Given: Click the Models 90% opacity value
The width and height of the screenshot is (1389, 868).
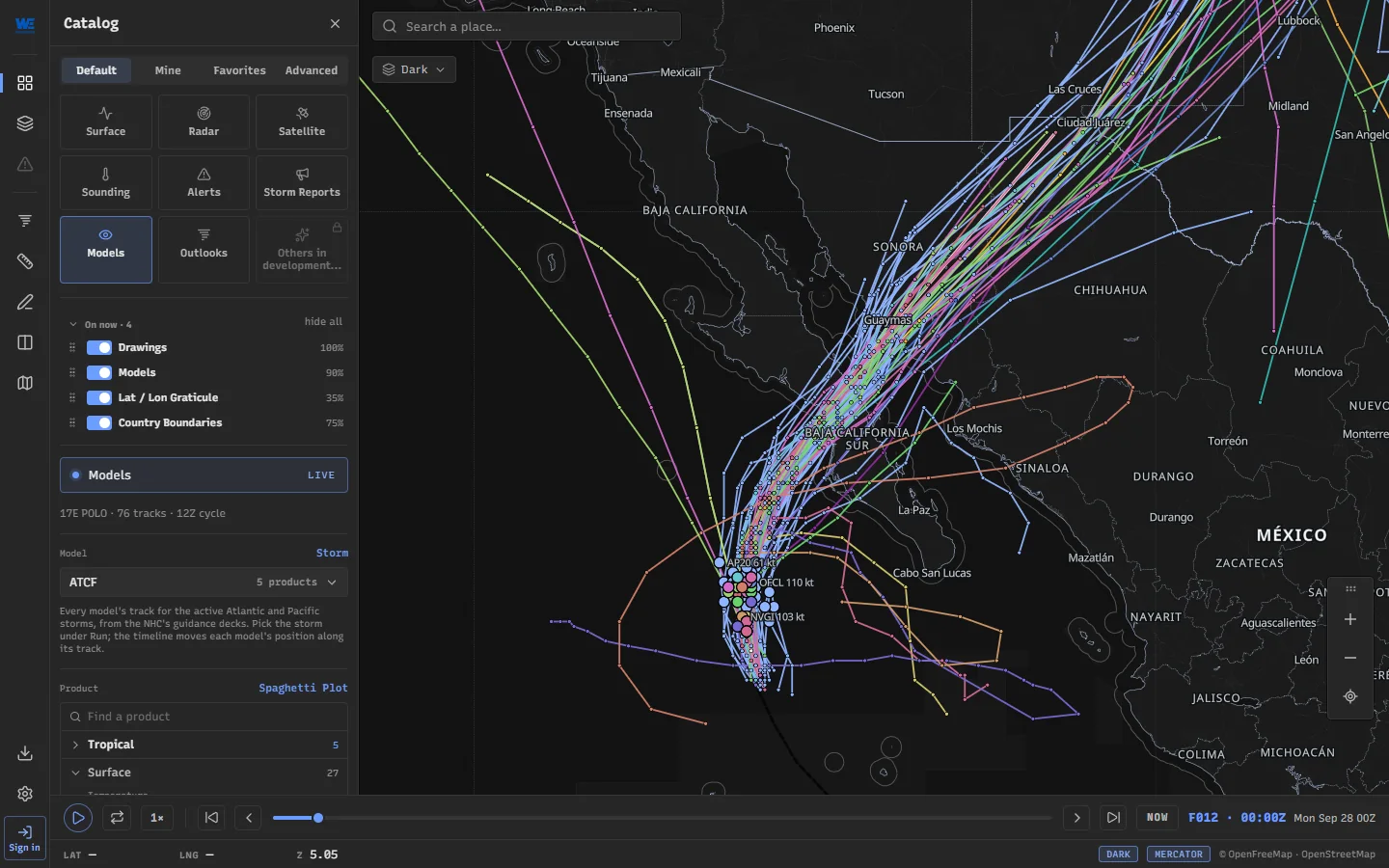Looking at the screenshot, I should (x=335, y=373).
